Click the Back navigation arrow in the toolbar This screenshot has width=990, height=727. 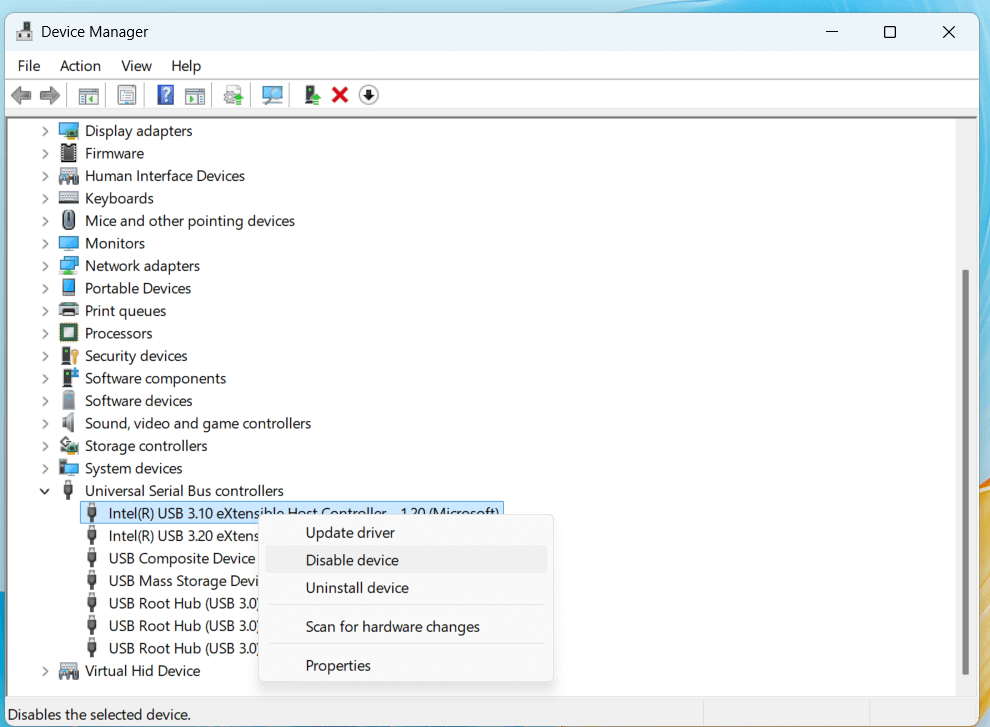point(21,94)
